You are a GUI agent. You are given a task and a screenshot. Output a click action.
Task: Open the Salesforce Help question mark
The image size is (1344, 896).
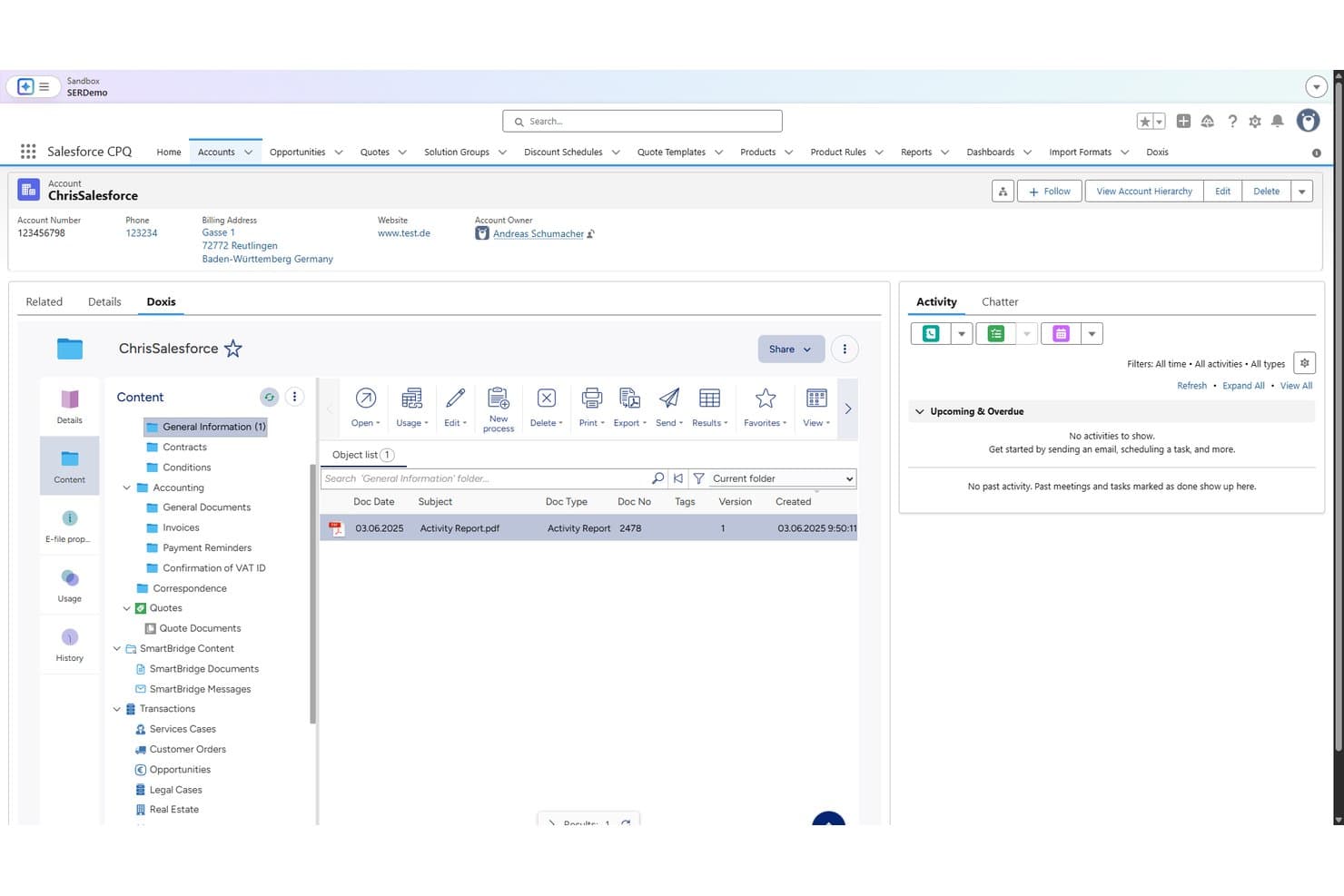(1232, 121)
